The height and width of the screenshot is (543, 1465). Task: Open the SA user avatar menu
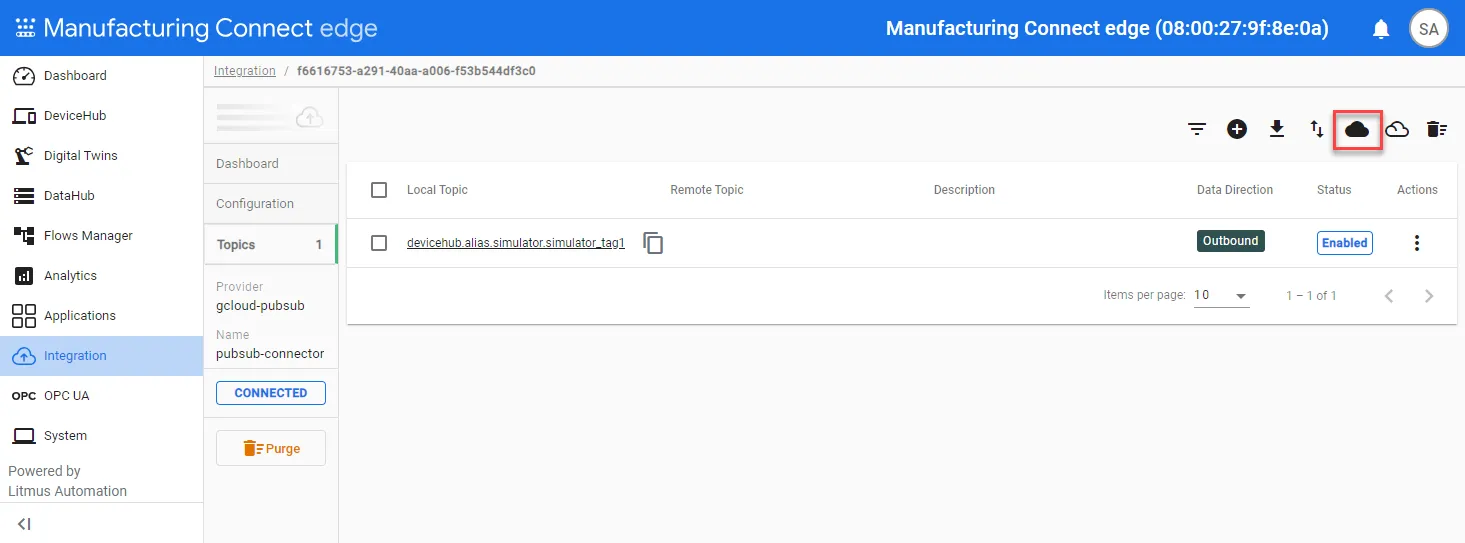point(1428,29)
